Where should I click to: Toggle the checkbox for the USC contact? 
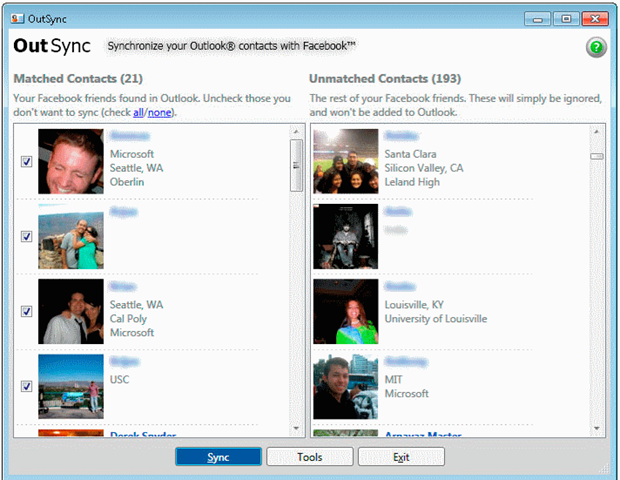tap(26, 386)
